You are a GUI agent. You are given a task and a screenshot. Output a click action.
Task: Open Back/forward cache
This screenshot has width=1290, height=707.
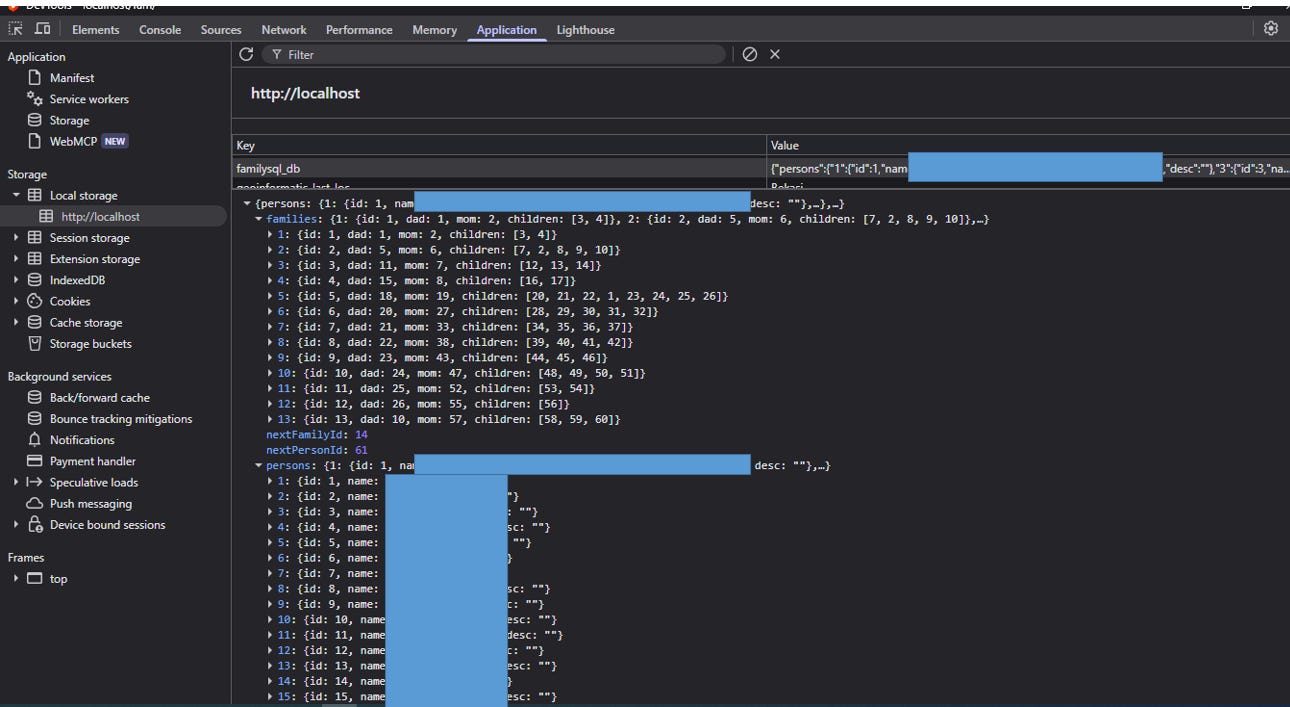click(100, 397)
